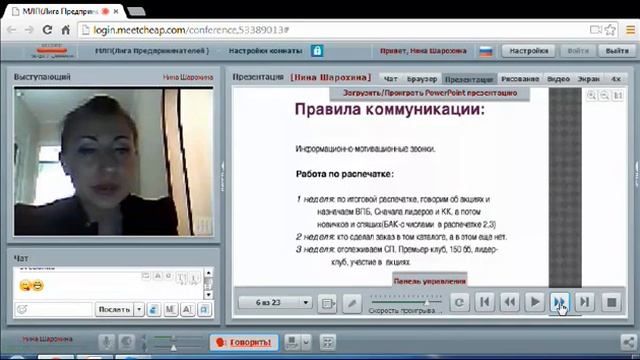This screenshot has height=360, width=640.
Task: Click the small chat toolbar first icon
Action: (146, 276)
